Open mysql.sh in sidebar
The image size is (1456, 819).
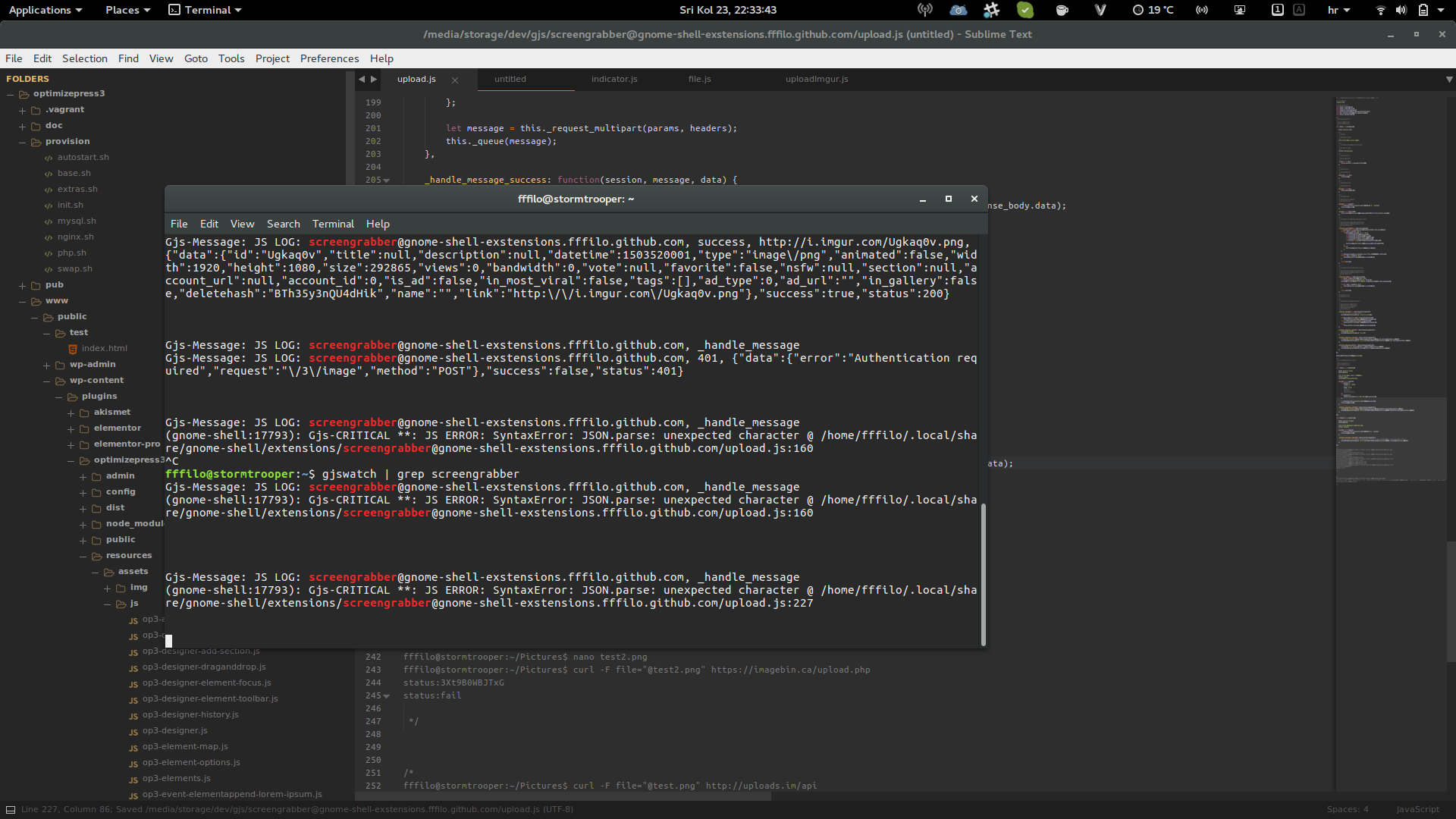(77, 221)
